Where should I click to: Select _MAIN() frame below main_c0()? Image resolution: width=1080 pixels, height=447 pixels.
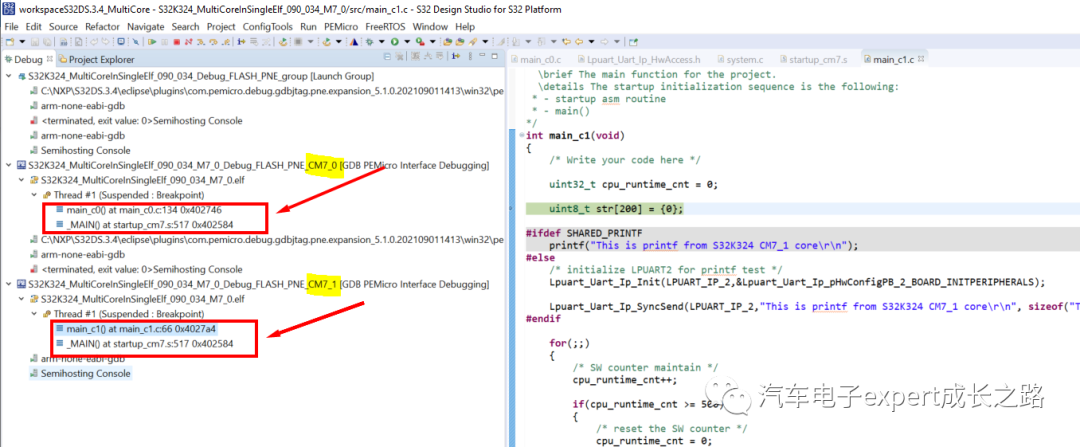(144, 225)
